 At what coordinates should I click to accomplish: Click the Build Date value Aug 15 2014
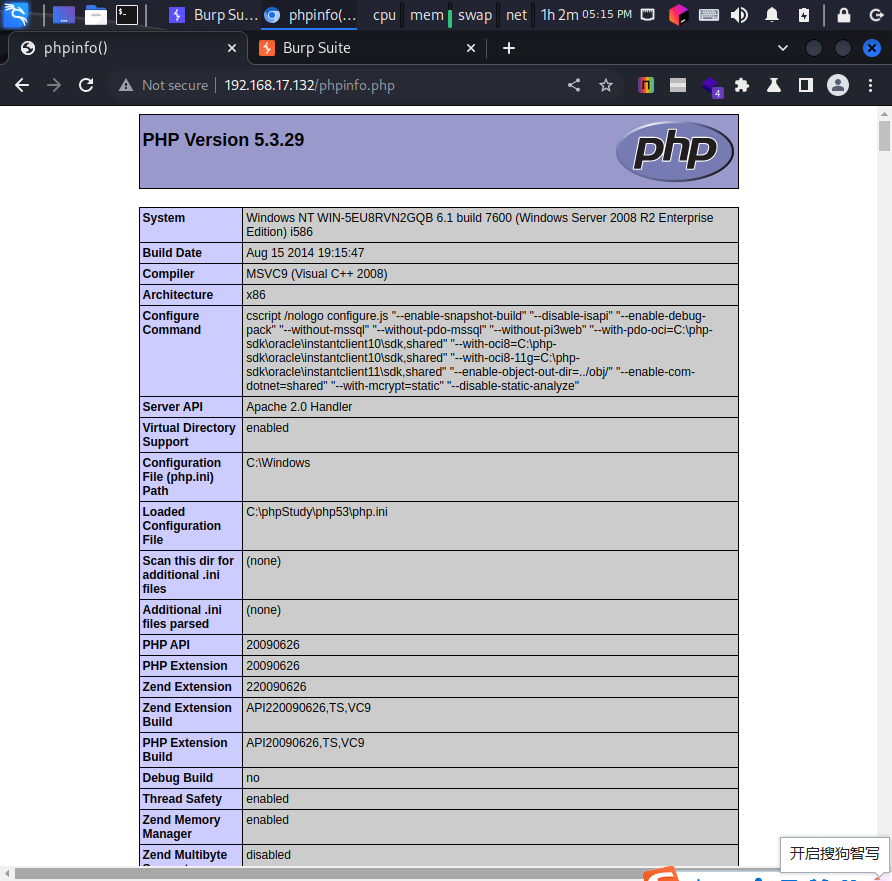click(305, 253)
